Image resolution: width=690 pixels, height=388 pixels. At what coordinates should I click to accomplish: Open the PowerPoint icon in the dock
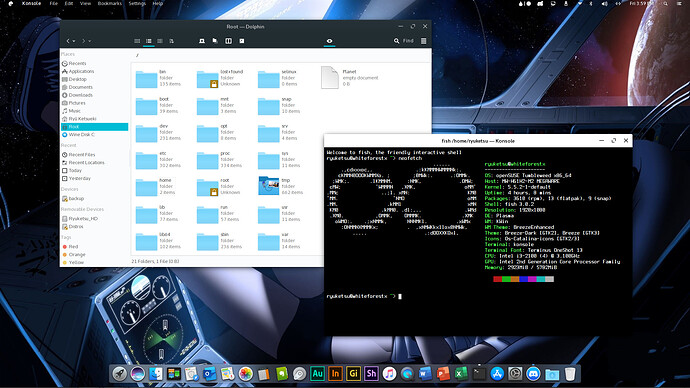(x=443, y=374)
